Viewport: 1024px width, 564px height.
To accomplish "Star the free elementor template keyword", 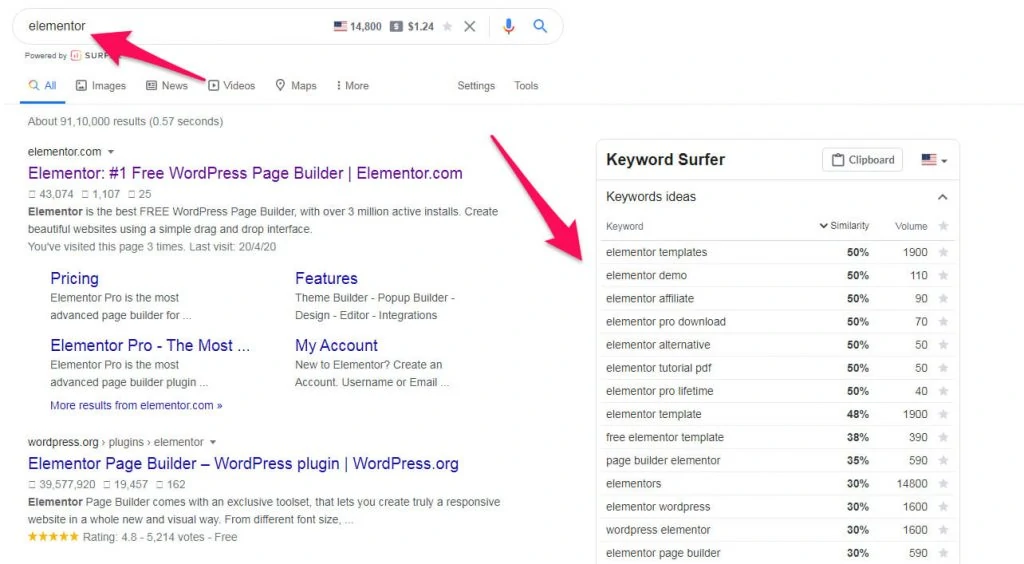I will (x=943, y=437).
